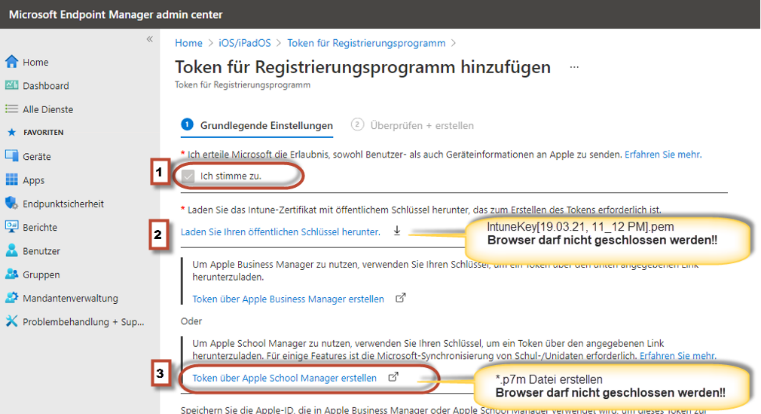This screenshot has width=761, height=414.
Task: Open the Gruppen groups icon
Action: click(12, 275)
